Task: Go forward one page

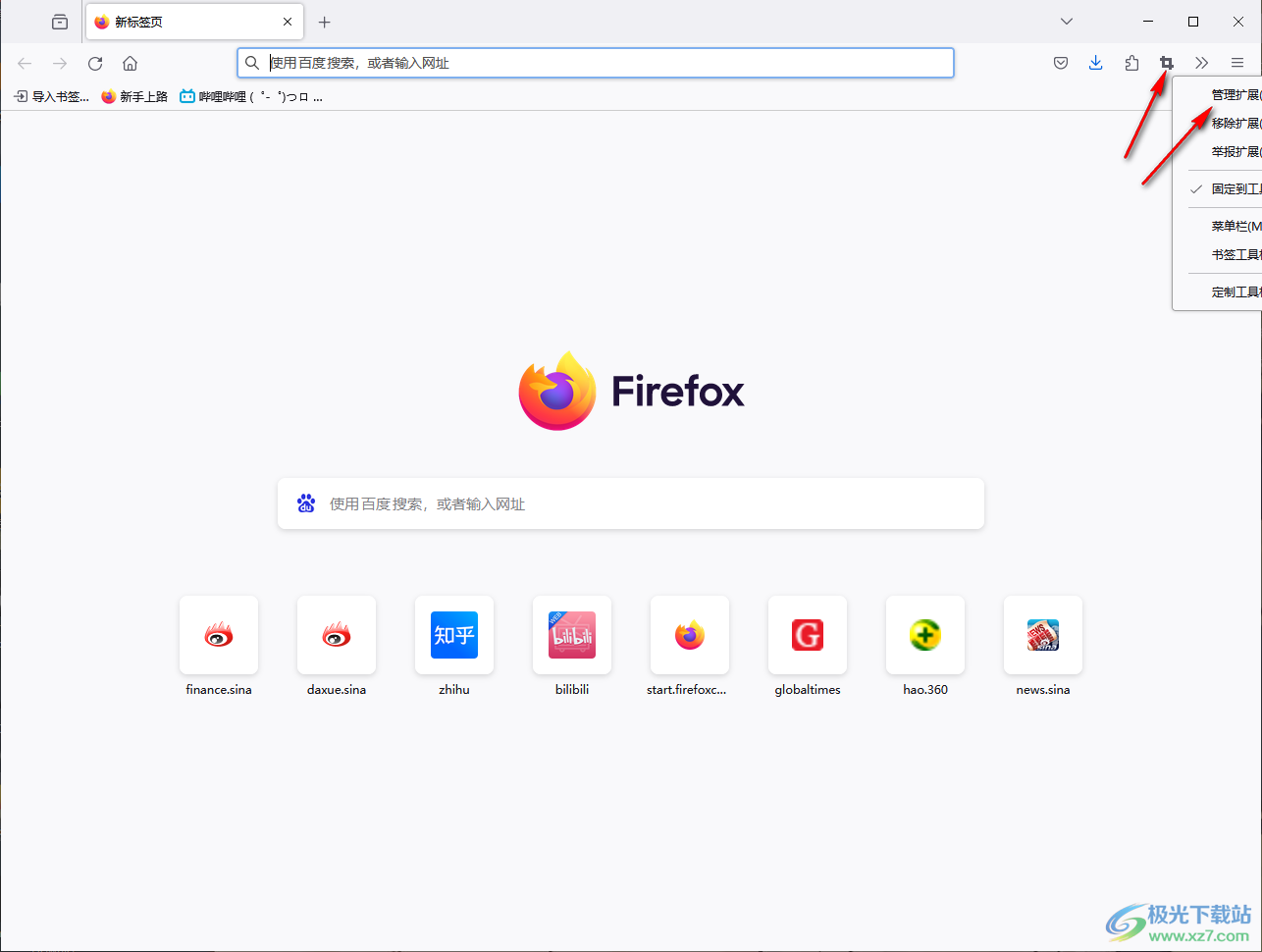Action: click(x=60, y=63)
